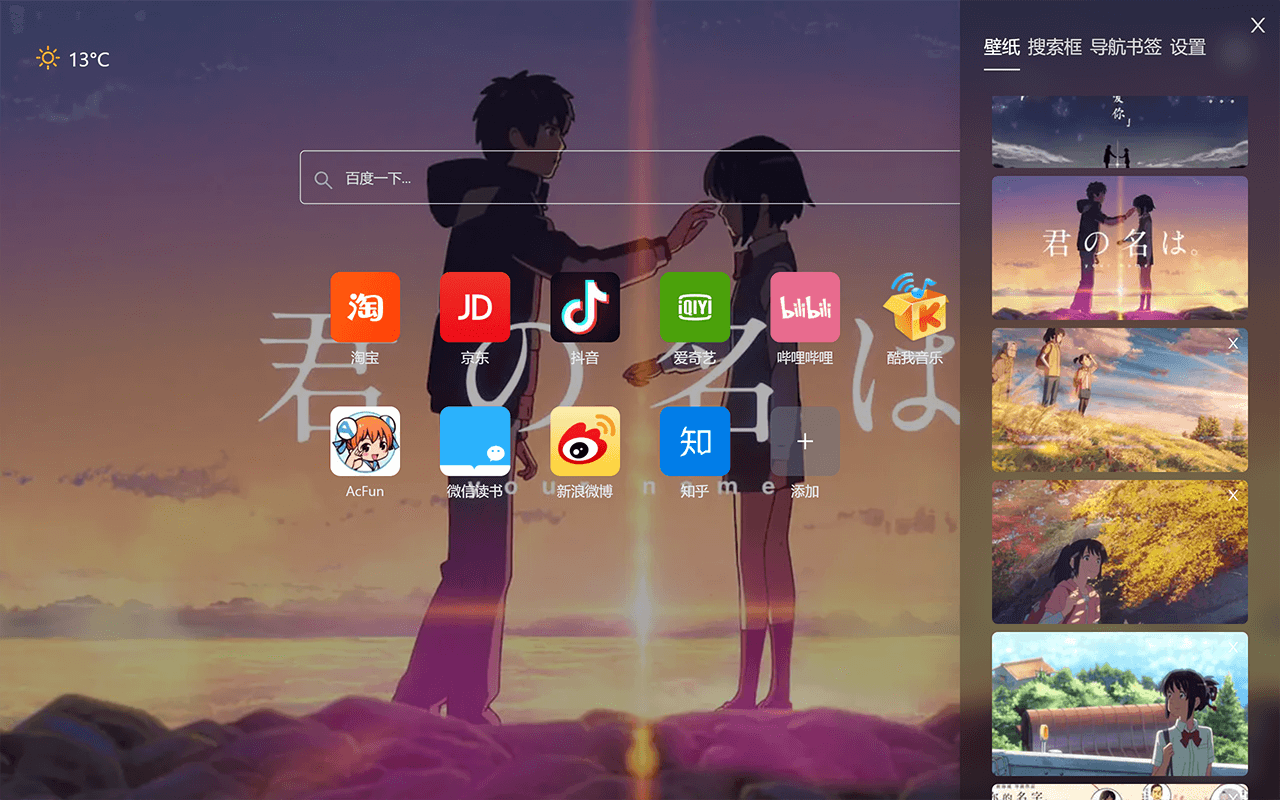Viewport: 1280px width, 800px height.
Task: Focus the 百度一下 search input field
Action: coord(630,177)
